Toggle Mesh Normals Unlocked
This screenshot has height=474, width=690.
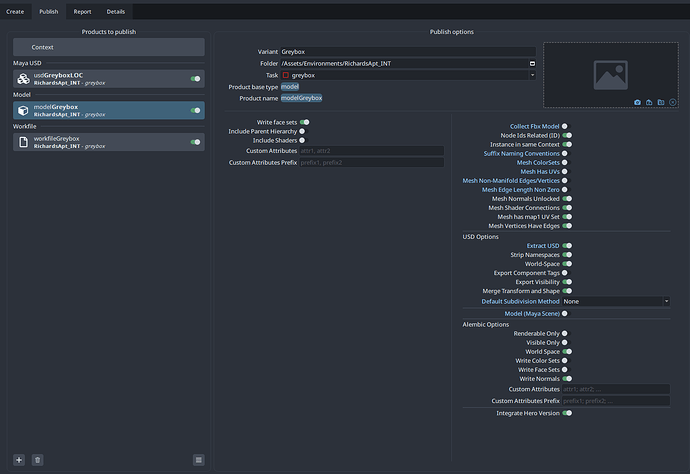click(x=567, y=199)
